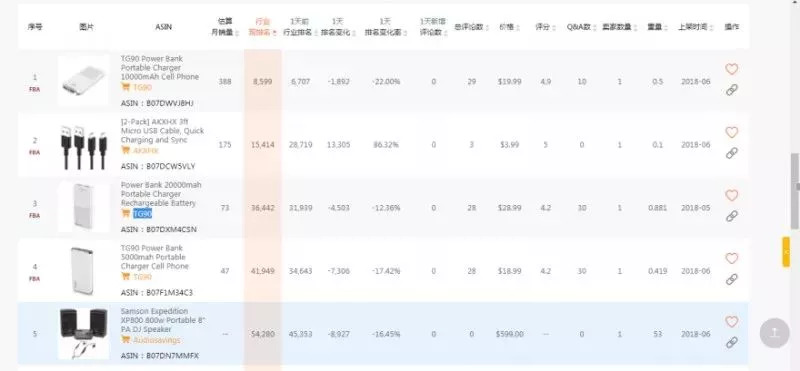Click the page vertical scrollbar thumb
This screenshot has width=800, height=371.
point(795,190)
